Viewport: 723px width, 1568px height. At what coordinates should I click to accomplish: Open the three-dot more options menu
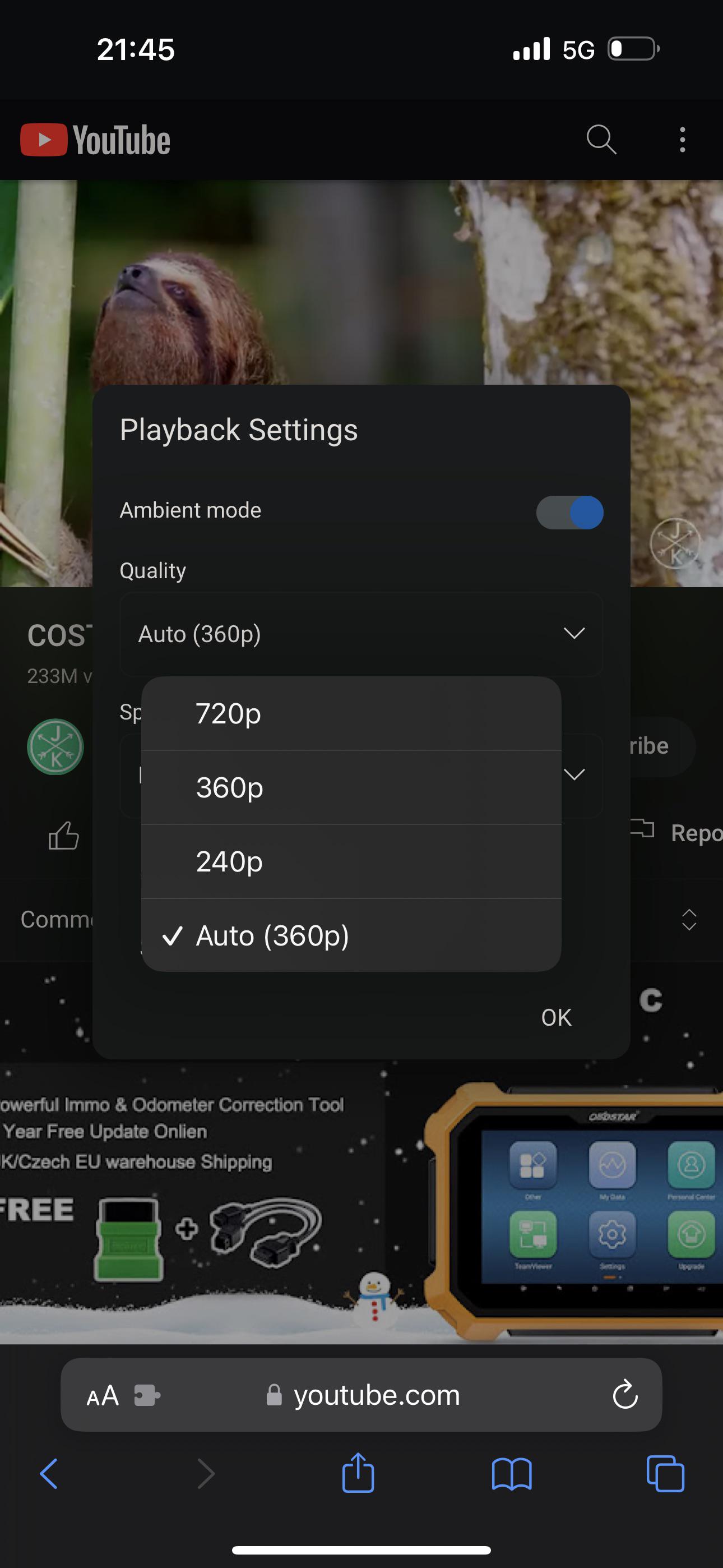pos(682,140)
